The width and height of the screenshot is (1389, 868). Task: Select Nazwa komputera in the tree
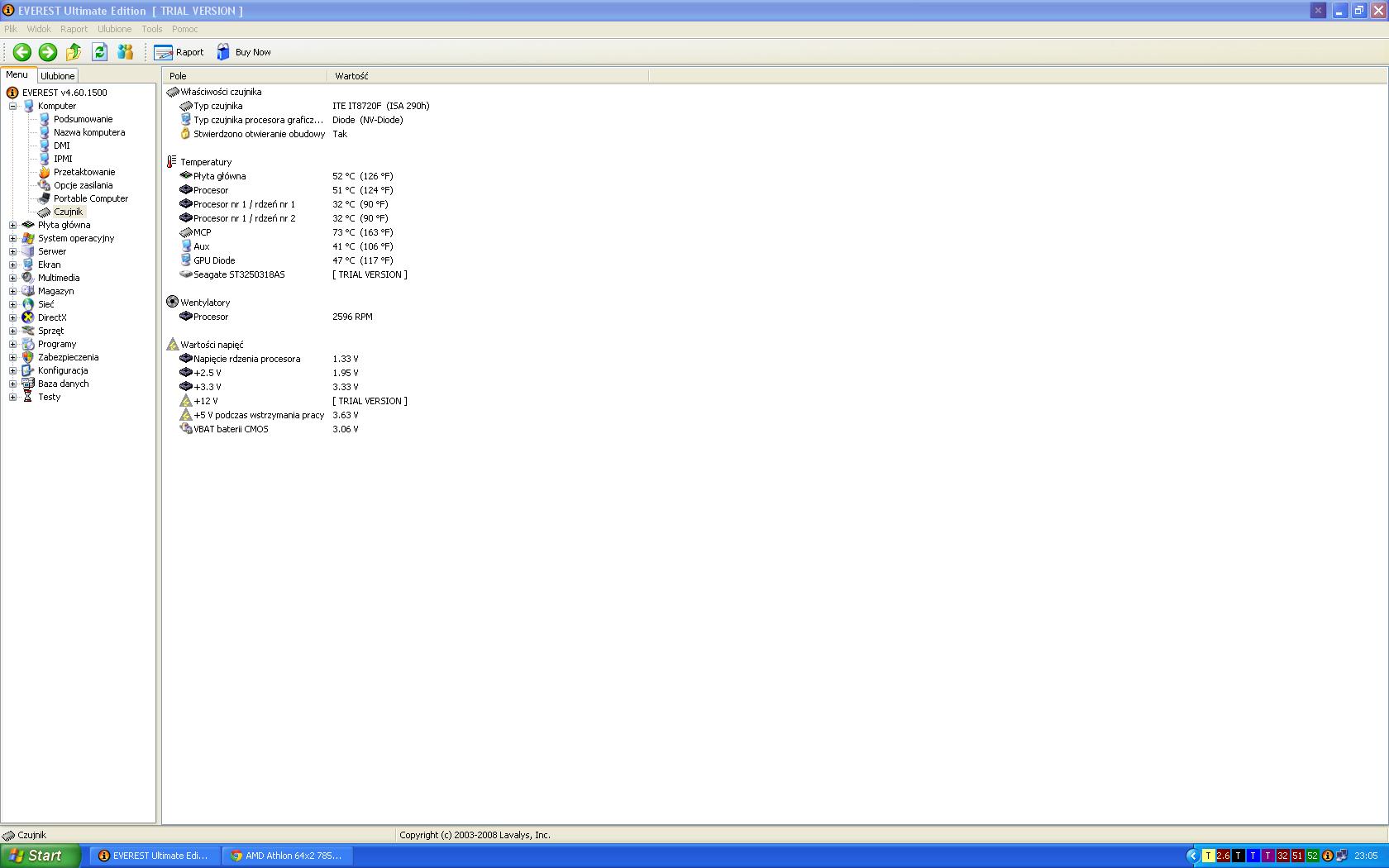point(89,132)
